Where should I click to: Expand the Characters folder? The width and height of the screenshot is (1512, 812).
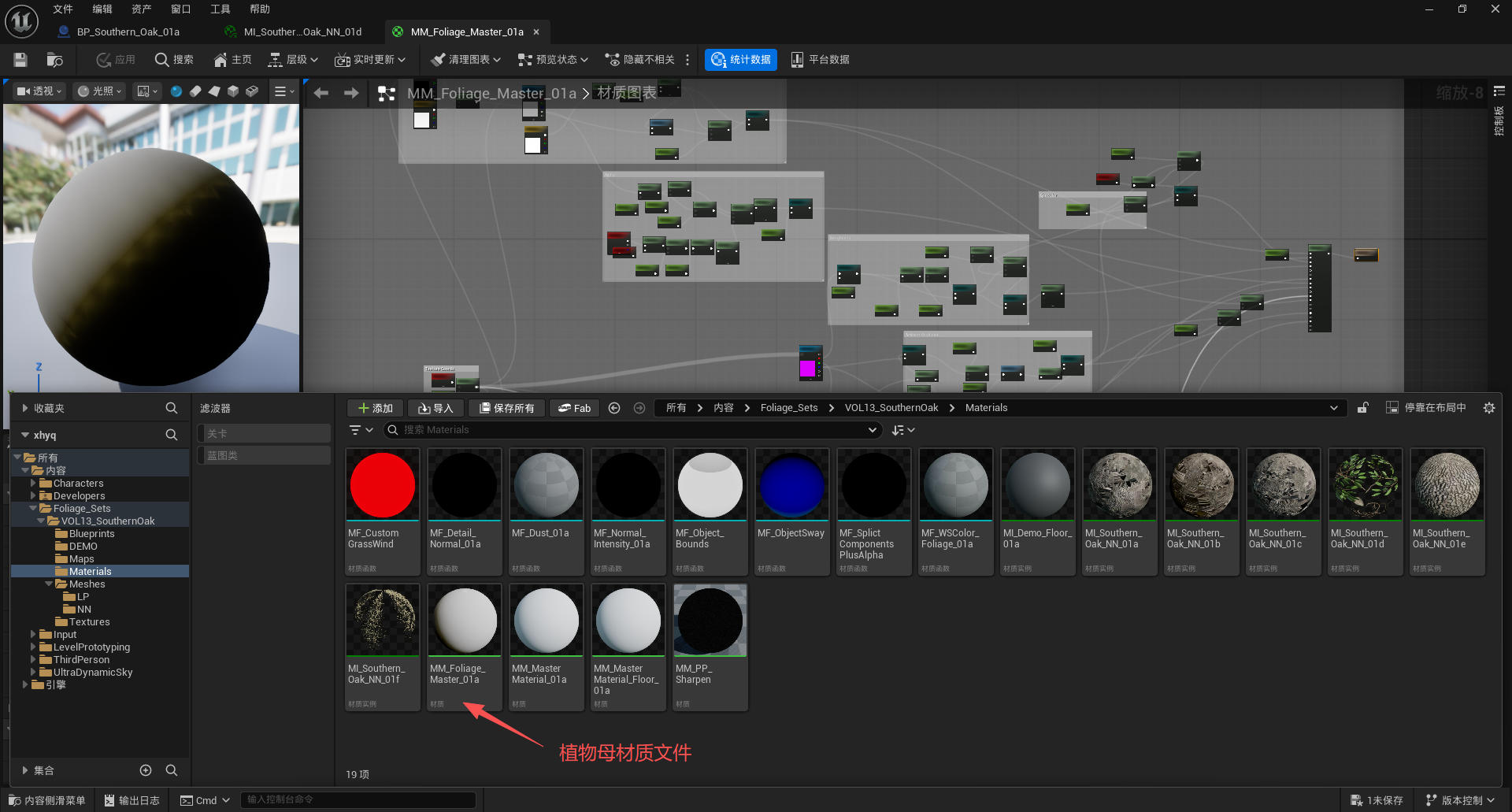click(33, 483)
